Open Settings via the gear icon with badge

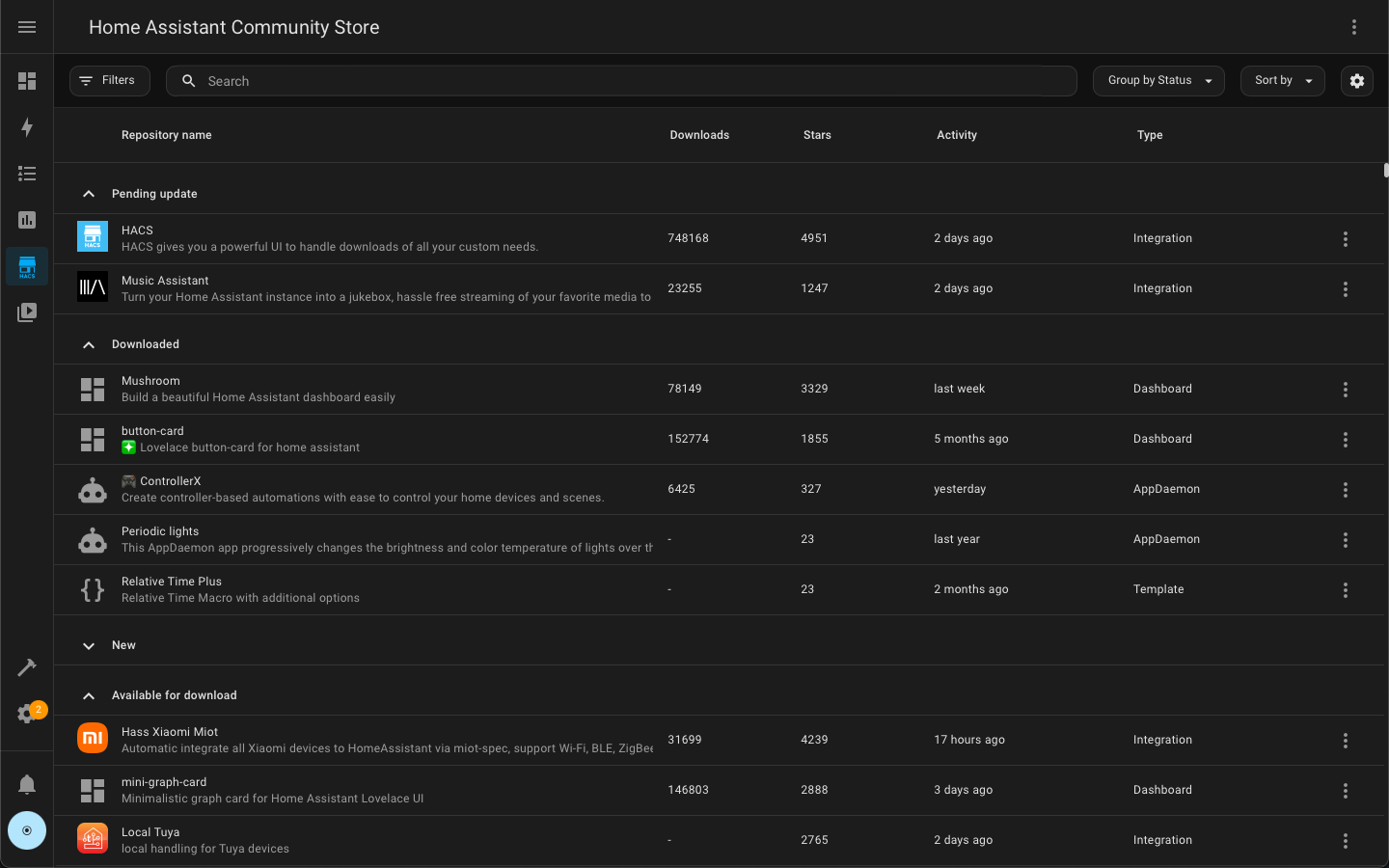click(27, 714)
